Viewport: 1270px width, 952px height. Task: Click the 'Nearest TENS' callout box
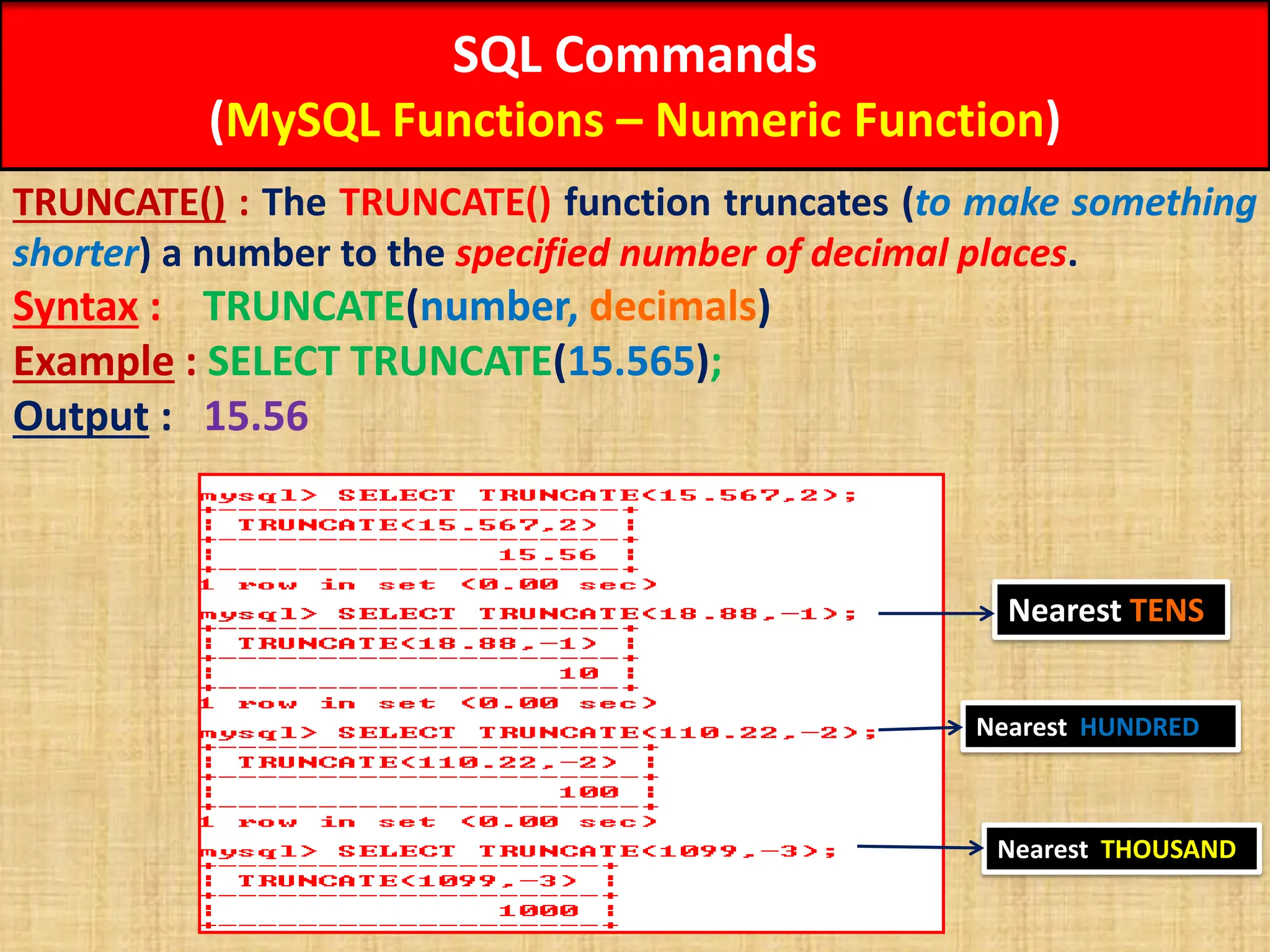pyautogui.click(x=1111, y=610)
